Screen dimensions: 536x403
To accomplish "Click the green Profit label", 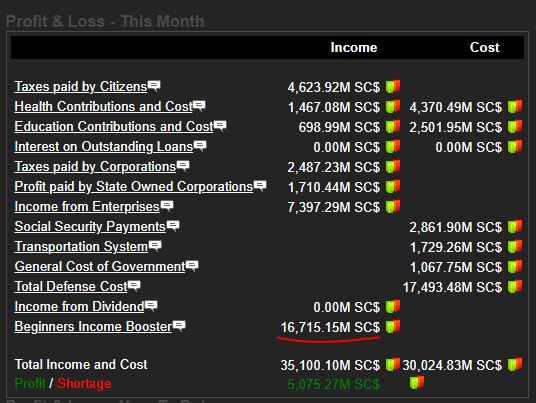I will coord(30,384).
